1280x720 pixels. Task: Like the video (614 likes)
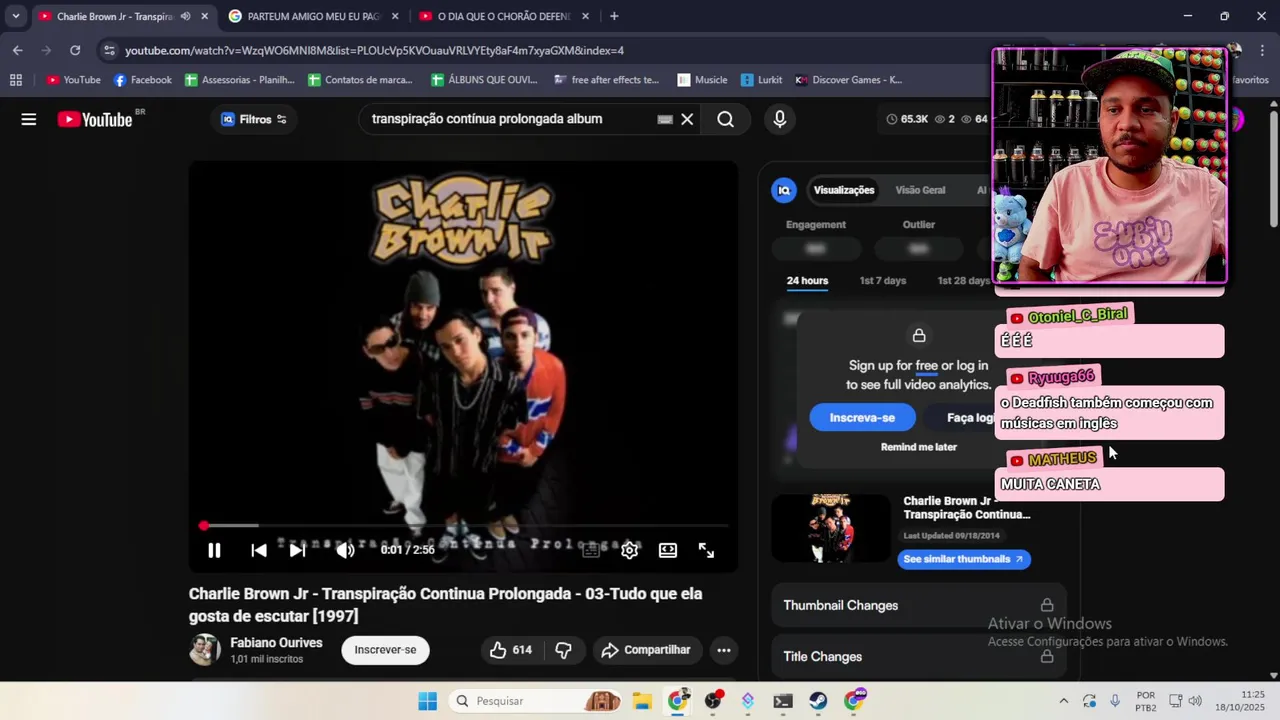point(511,650)
